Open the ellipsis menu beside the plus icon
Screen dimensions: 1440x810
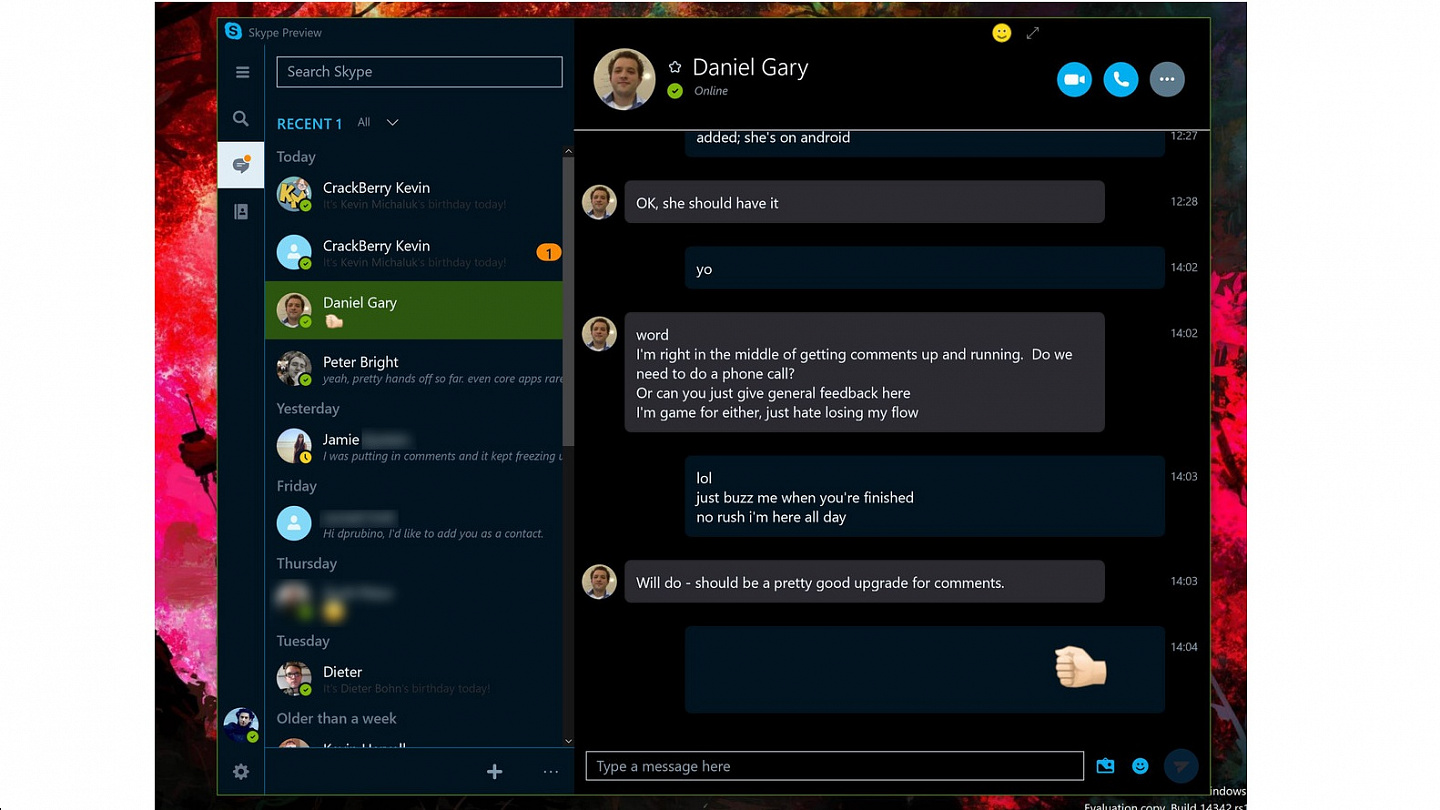[x=551, y=772]
